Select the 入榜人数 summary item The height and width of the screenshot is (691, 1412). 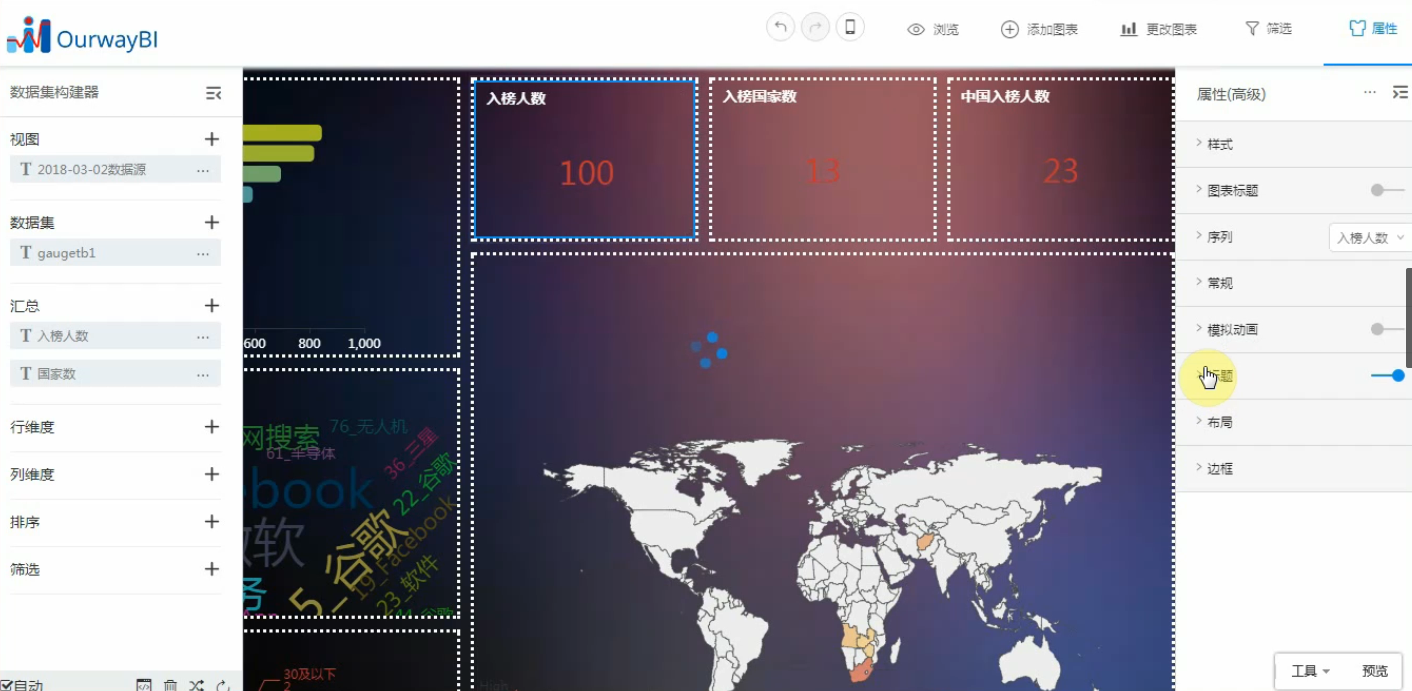pyautogui.click(x=115, y=336)
